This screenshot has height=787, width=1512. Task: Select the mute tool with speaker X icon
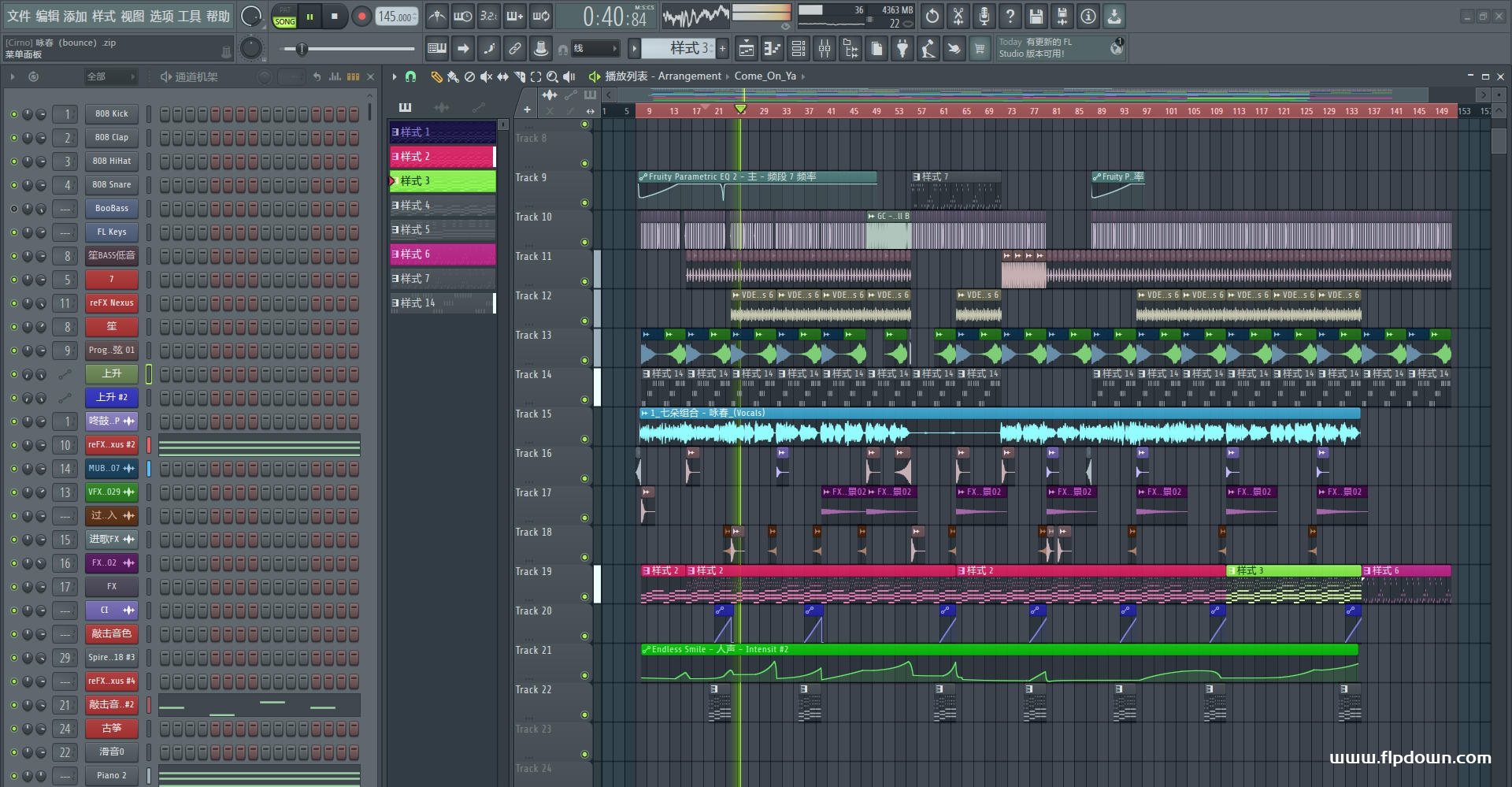(x=486, y=76)
